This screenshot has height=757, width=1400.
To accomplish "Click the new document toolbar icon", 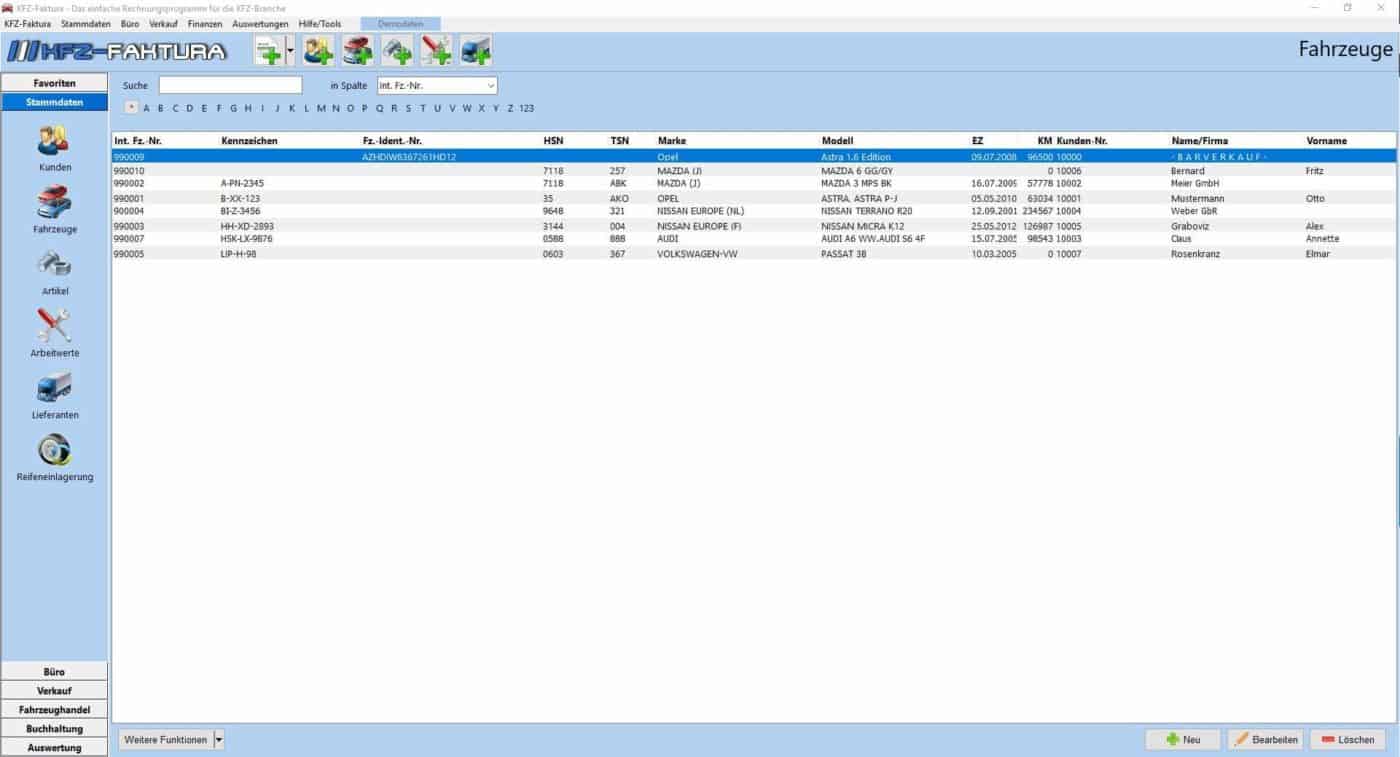I will 268,50.
